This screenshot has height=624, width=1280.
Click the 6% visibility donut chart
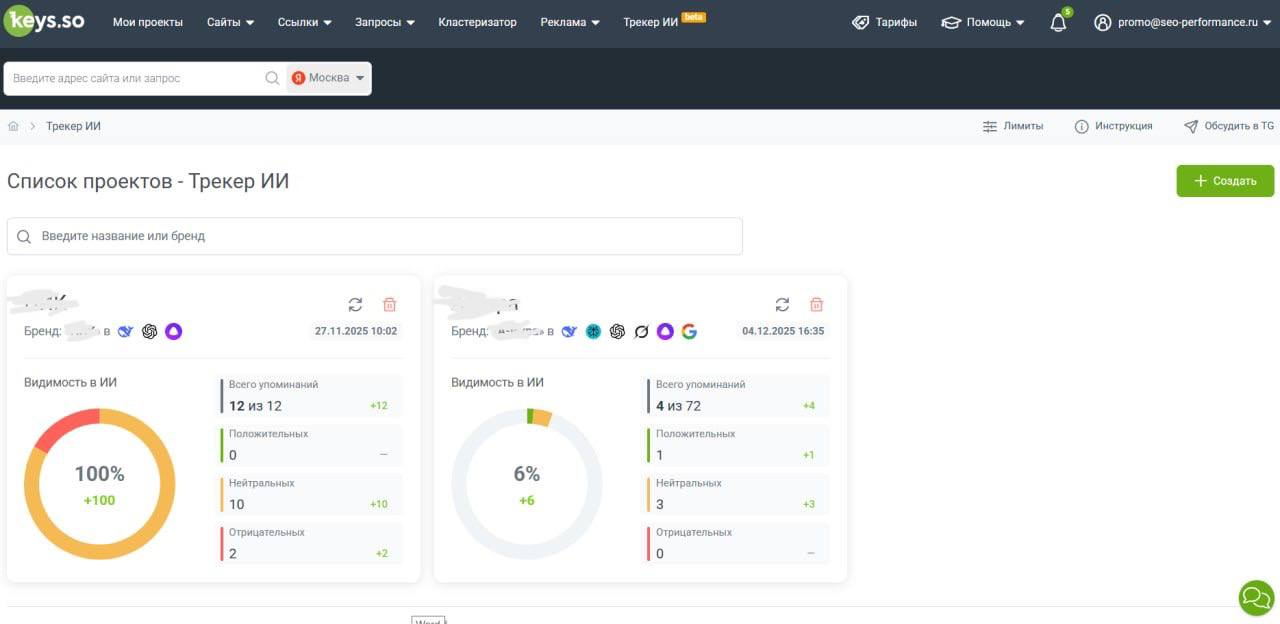(527, 484)
